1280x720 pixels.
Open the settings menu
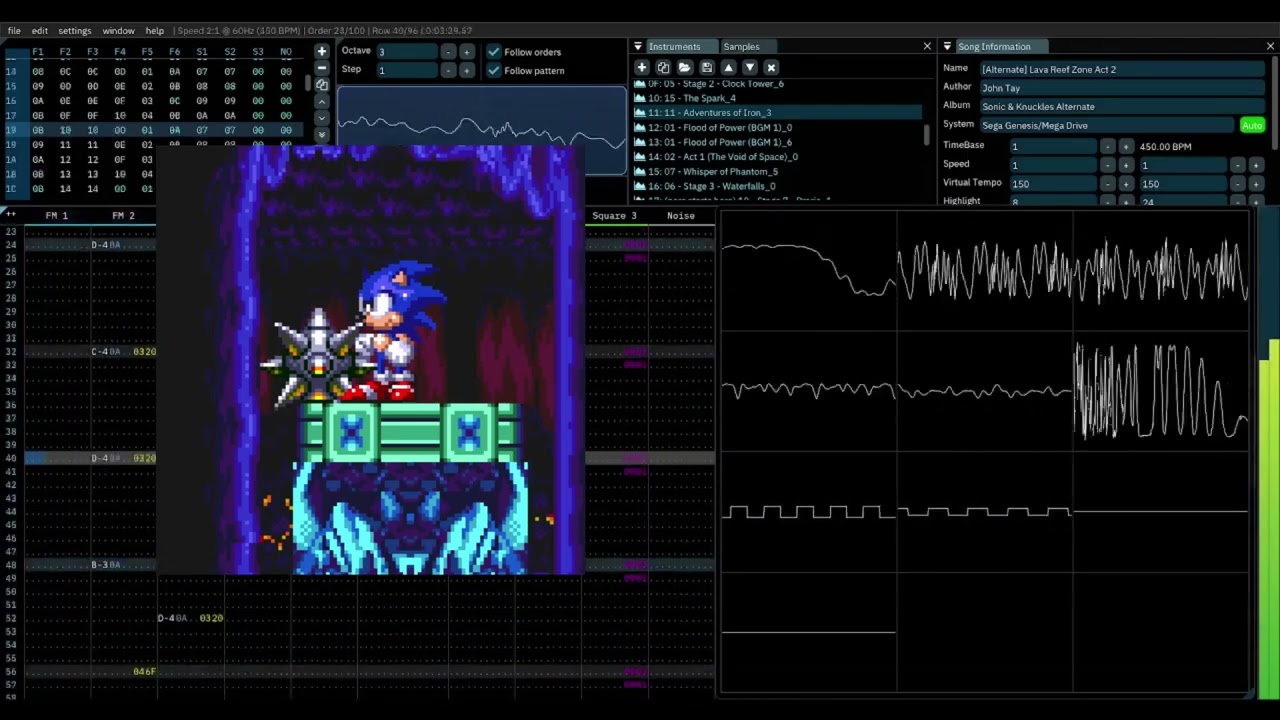(x=74, y=31)
